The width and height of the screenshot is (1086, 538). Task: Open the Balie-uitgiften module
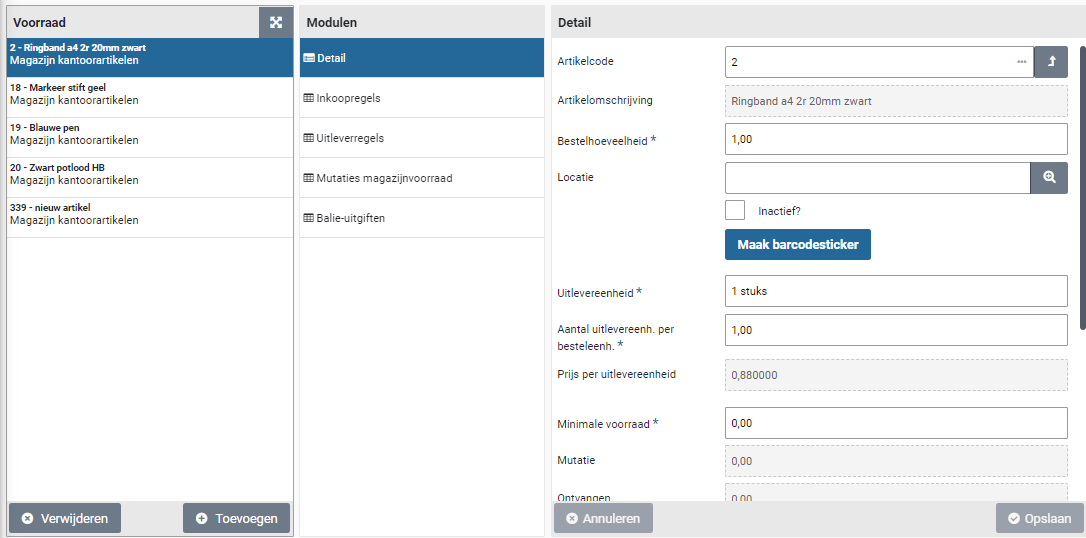pyautogui.click(x=421, y=218)
